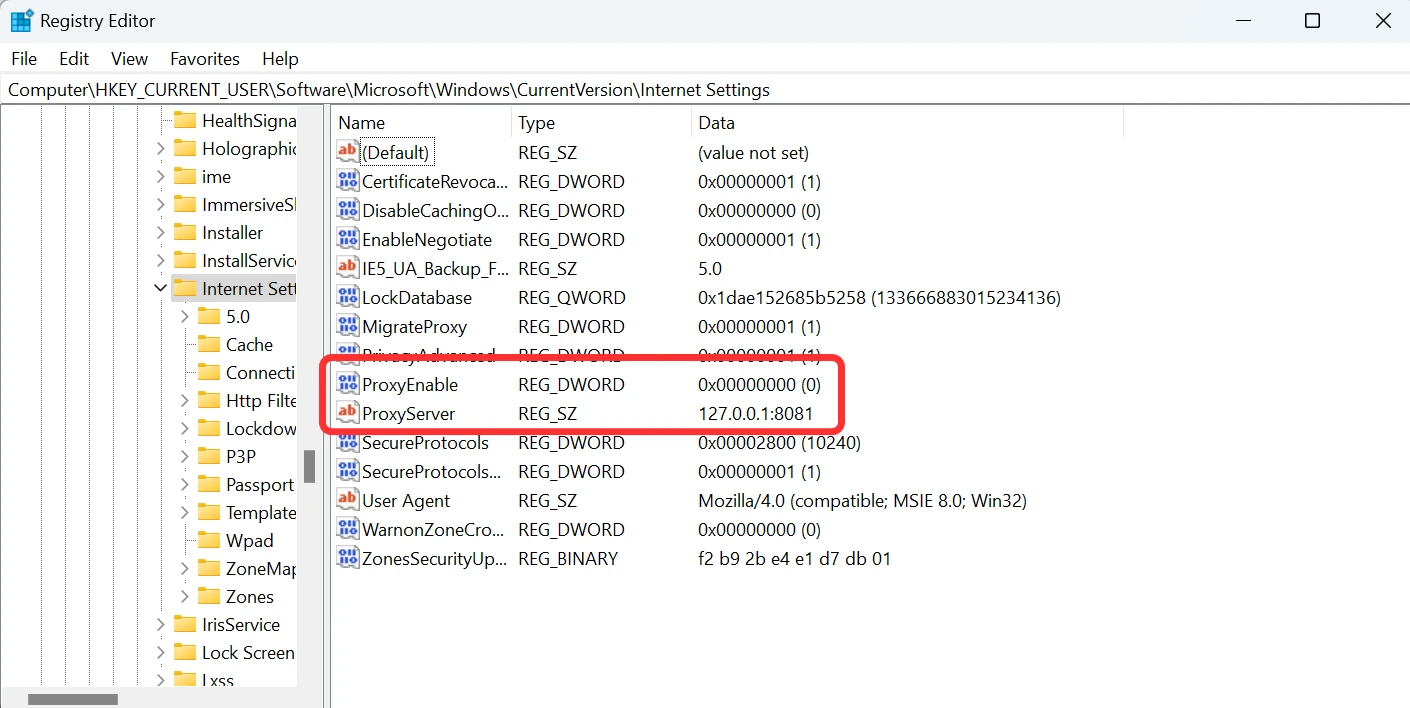This screenshot has height=708, width=1410.
Task: Click the LockDatabase QWORD icon
Action: coord(347,298)
